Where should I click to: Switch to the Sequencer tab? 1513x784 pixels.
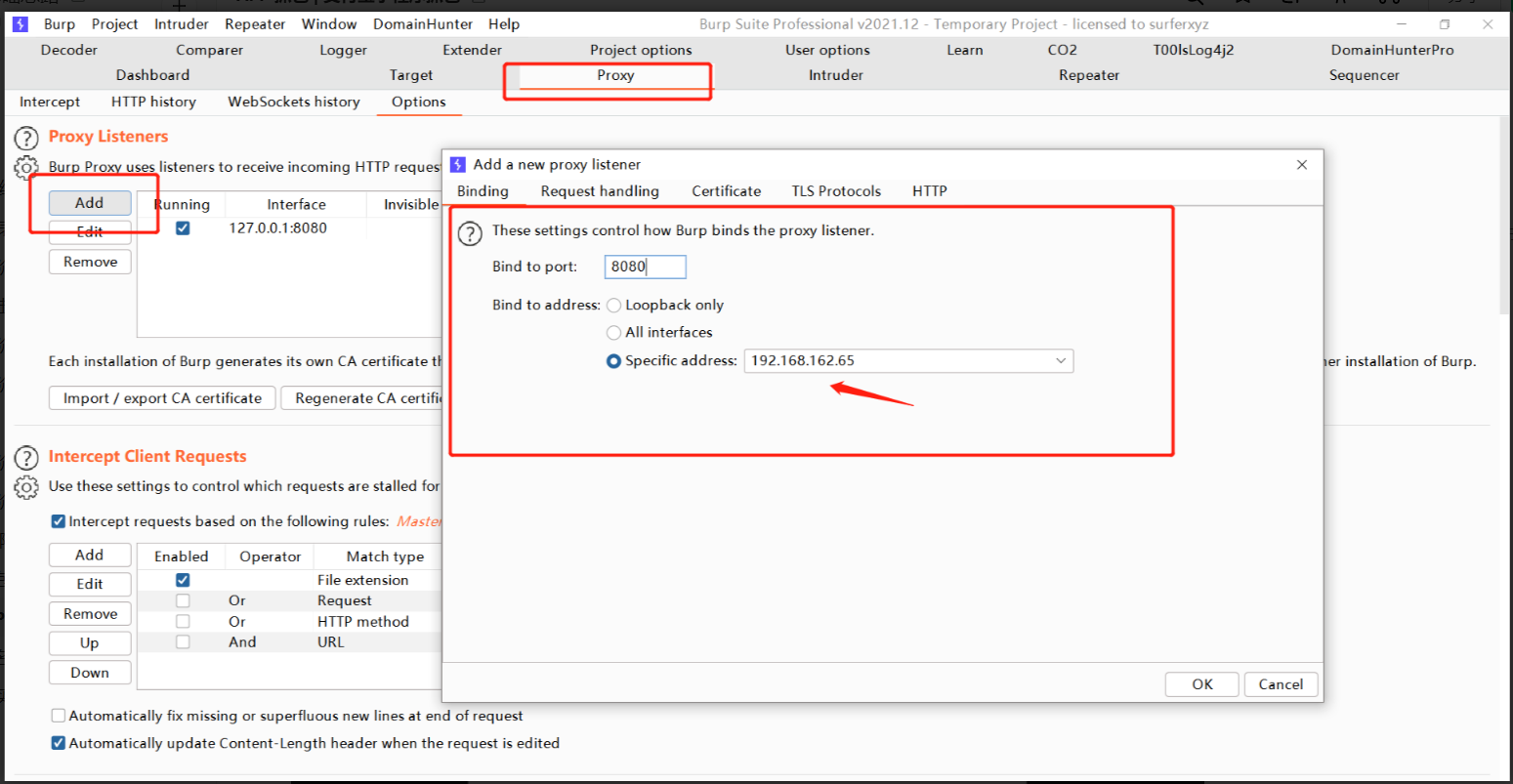point(1364,75)
